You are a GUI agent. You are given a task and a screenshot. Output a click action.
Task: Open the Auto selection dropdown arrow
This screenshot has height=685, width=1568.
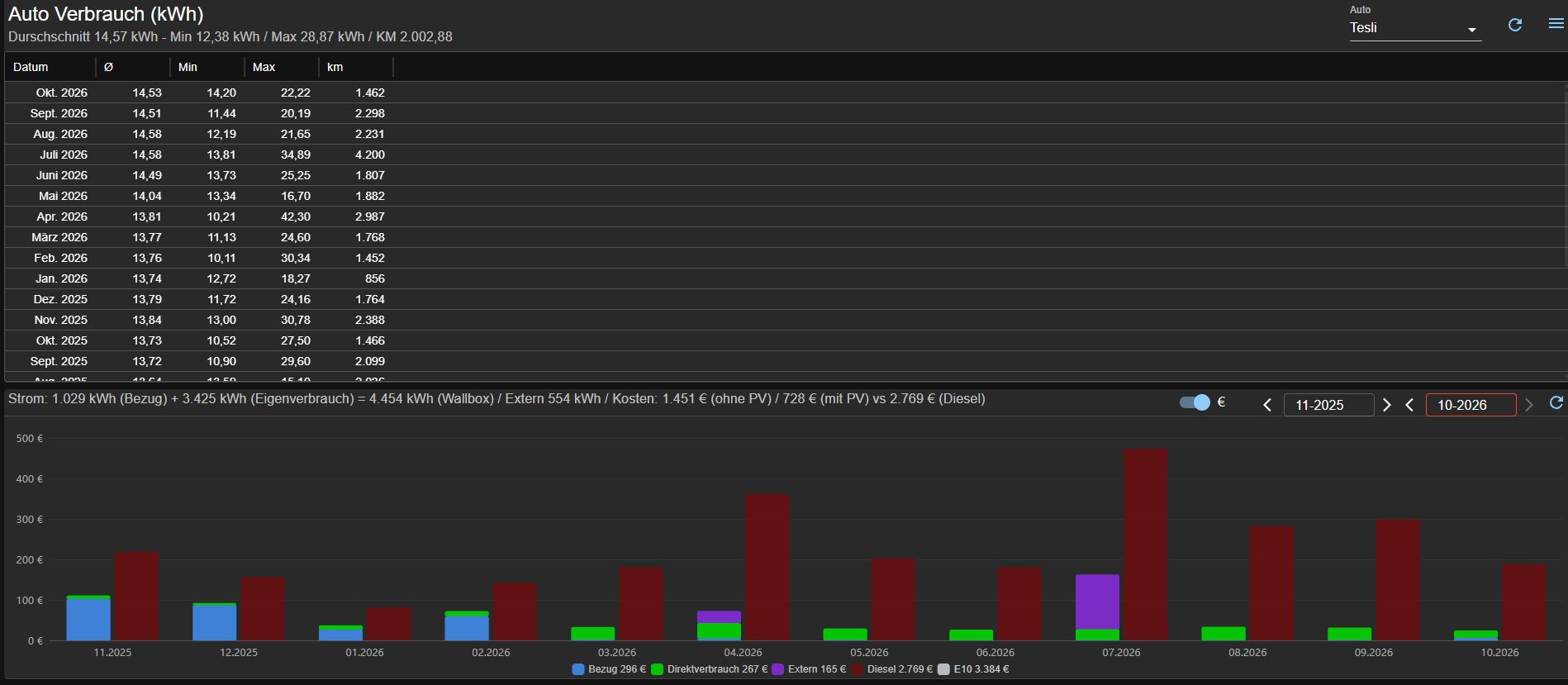point(1471,30)
